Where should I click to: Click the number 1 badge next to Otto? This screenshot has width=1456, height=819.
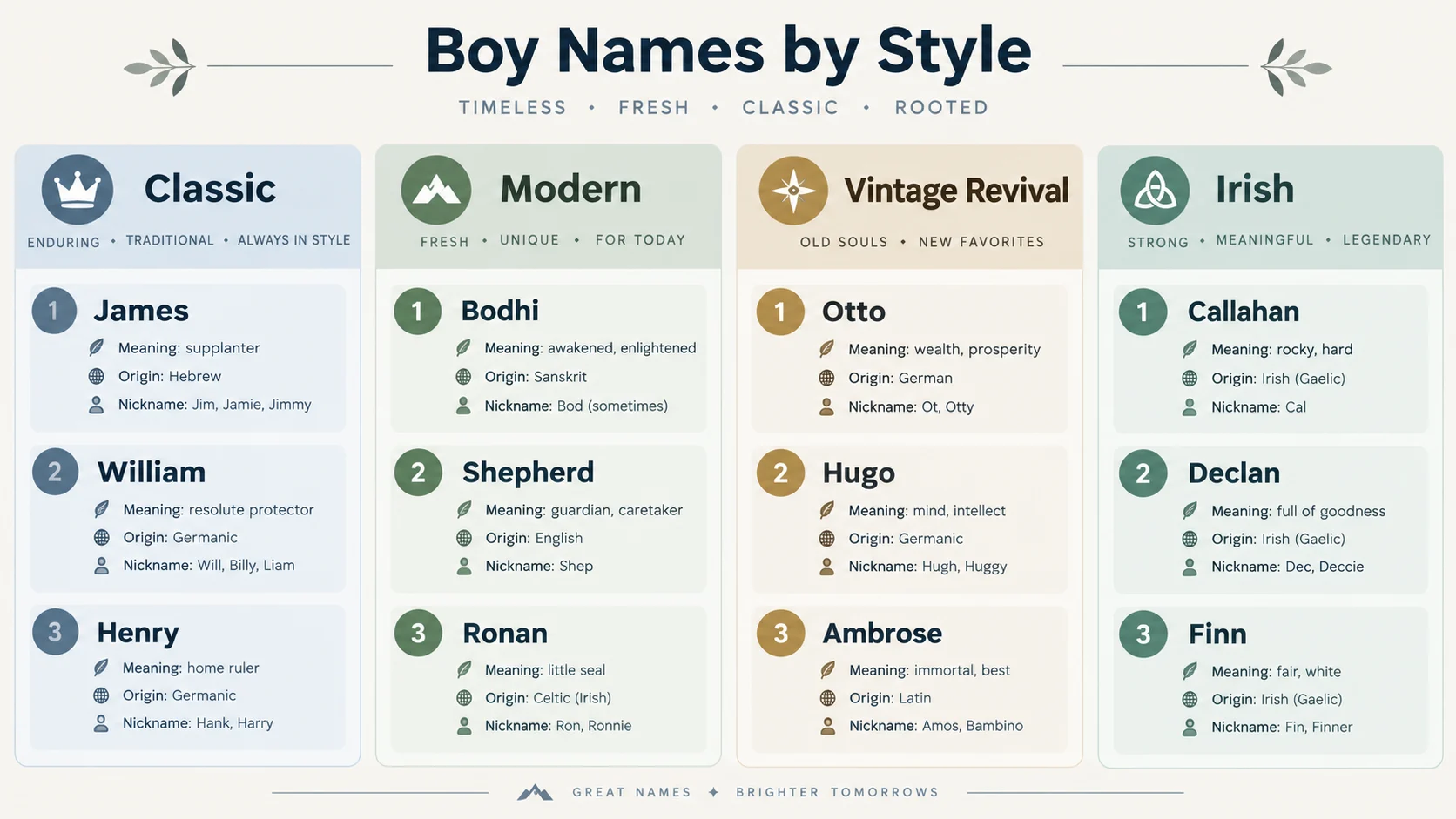coord(779,312)
